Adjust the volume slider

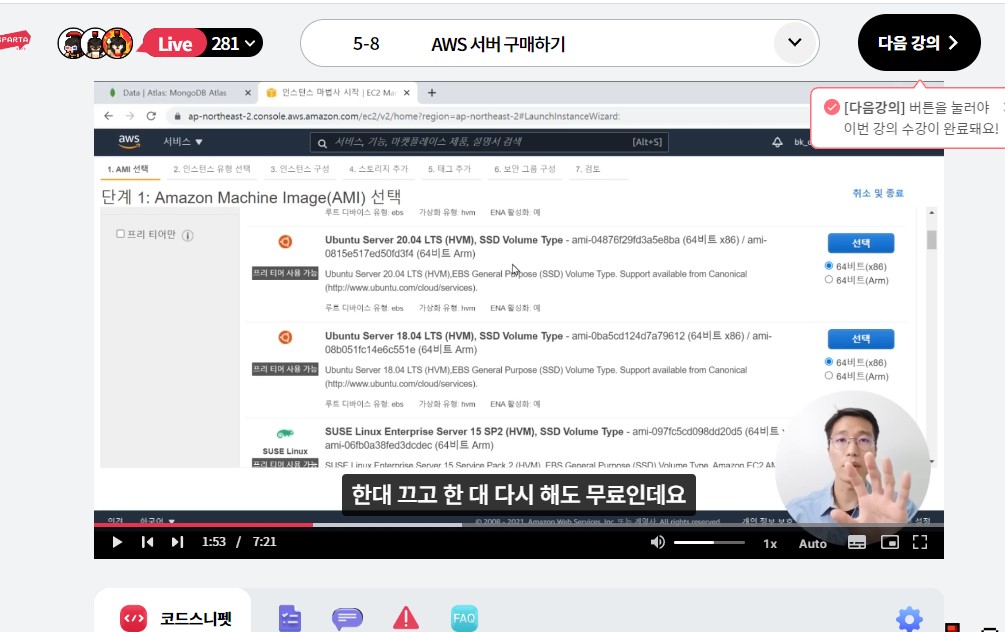click(x=709, y=542)
